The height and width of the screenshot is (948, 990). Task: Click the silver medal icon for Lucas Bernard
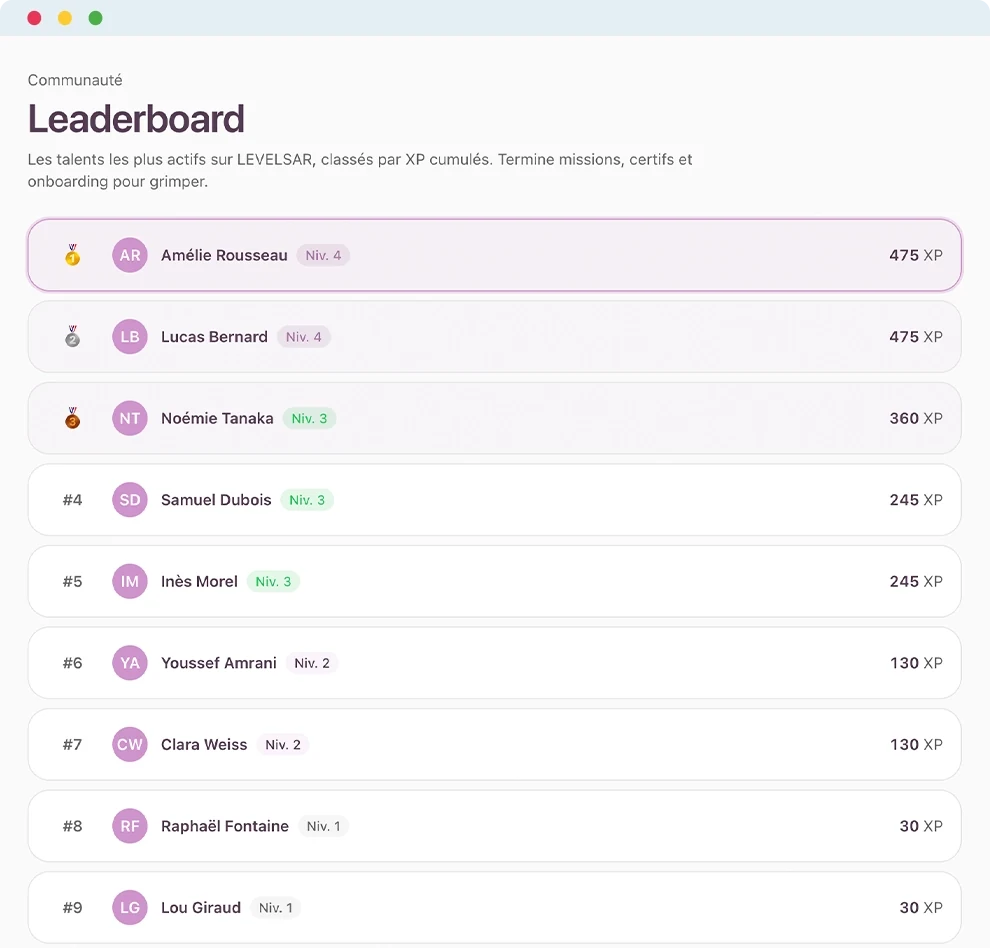pos(73,337)
